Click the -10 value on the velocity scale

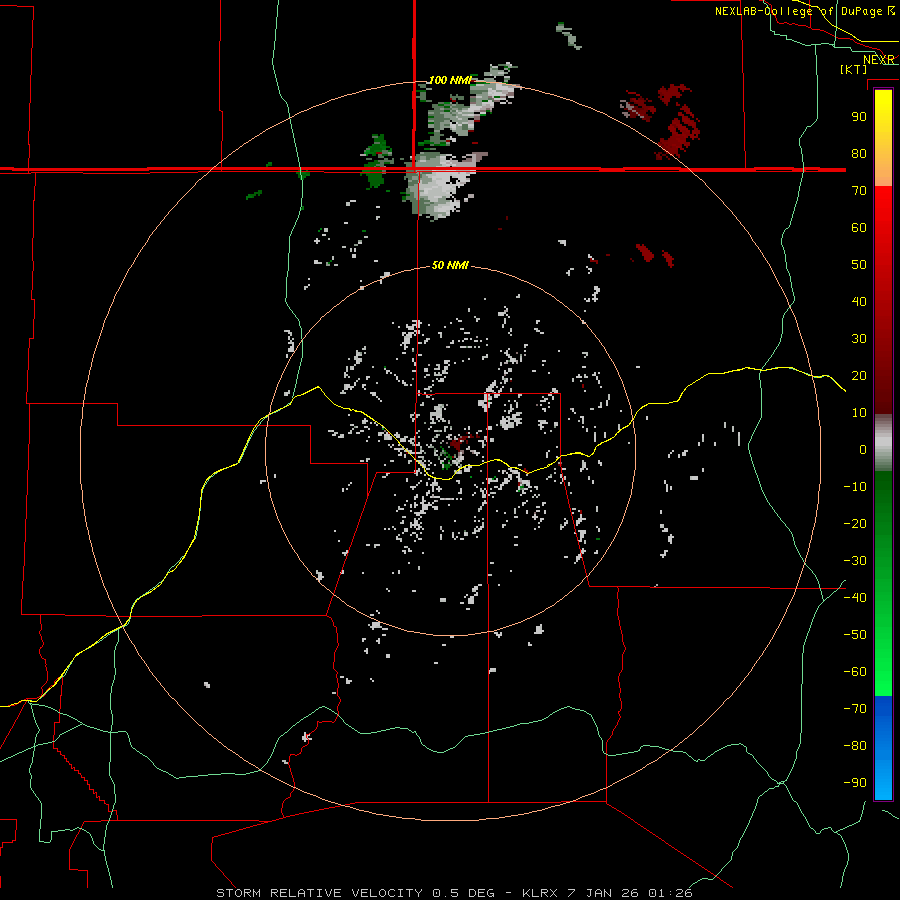pos(855,487)
